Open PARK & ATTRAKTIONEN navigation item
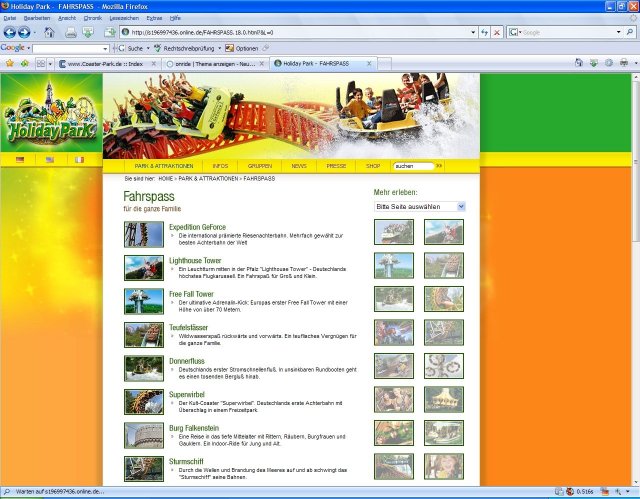 164,166
